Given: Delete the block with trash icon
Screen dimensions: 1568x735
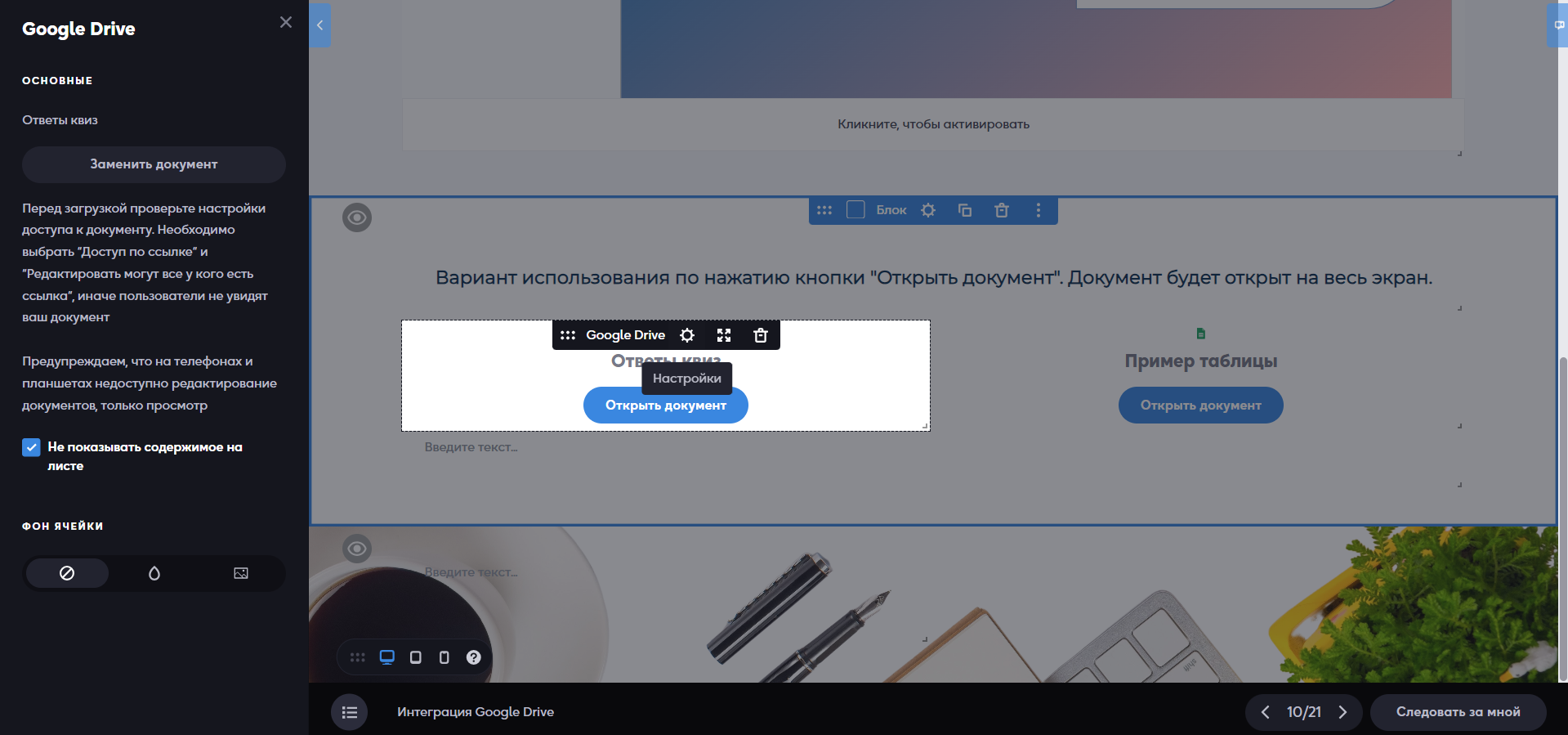Looking at the screenshot, I should (x=1002, y=210).
